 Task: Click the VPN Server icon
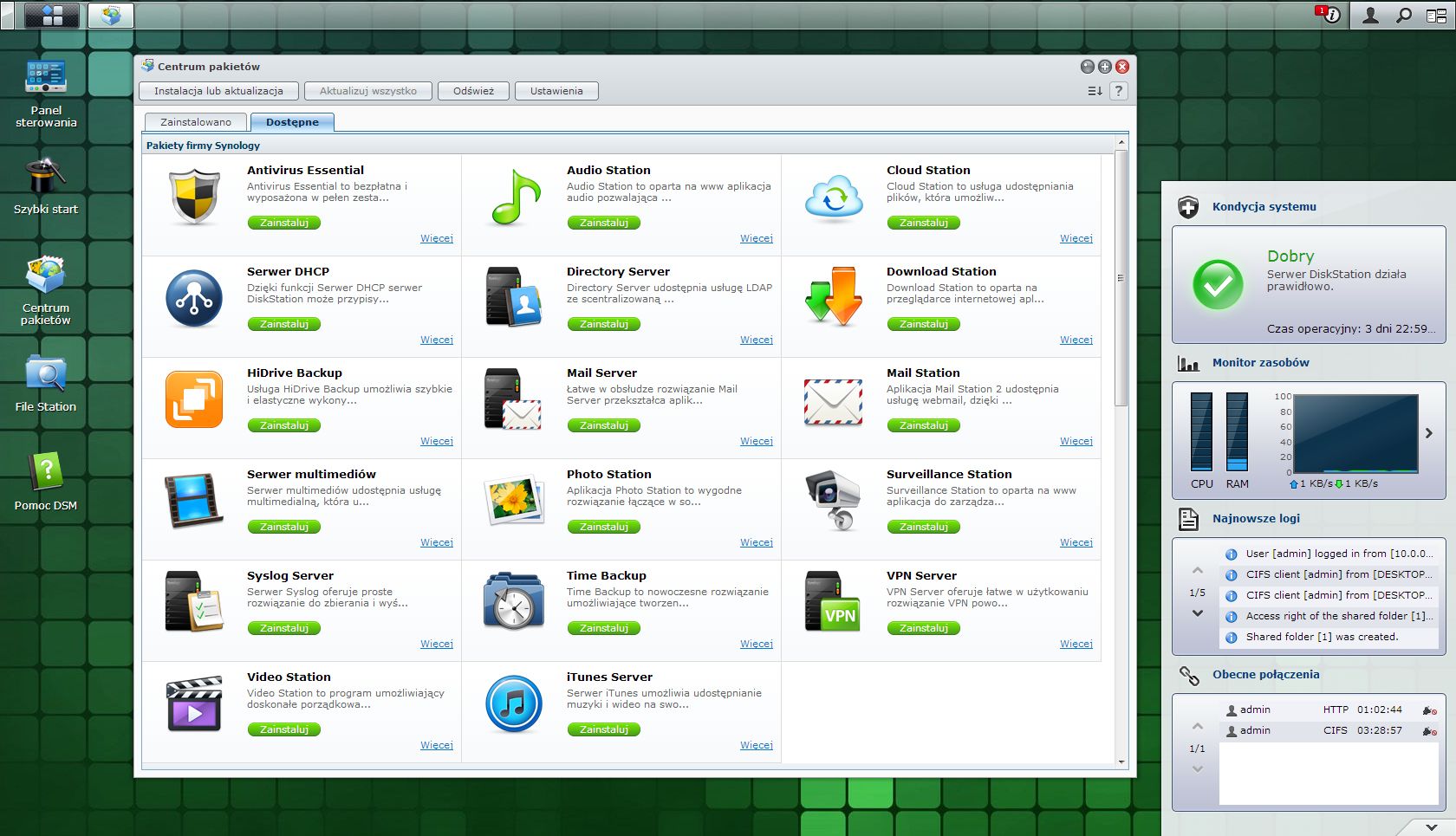[834, 600]
